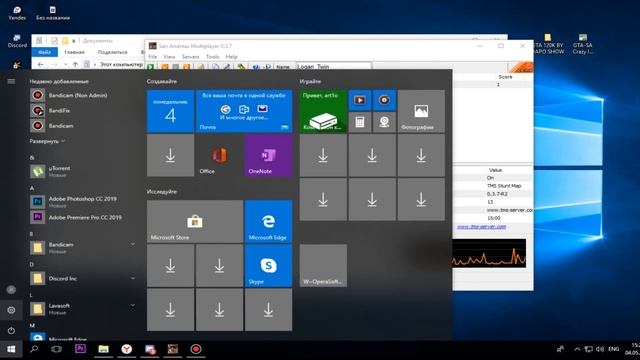Click the tms-server.com link in SA-MP
The image size is (640, 360).
pyautogui.click(x=481, y=227)
